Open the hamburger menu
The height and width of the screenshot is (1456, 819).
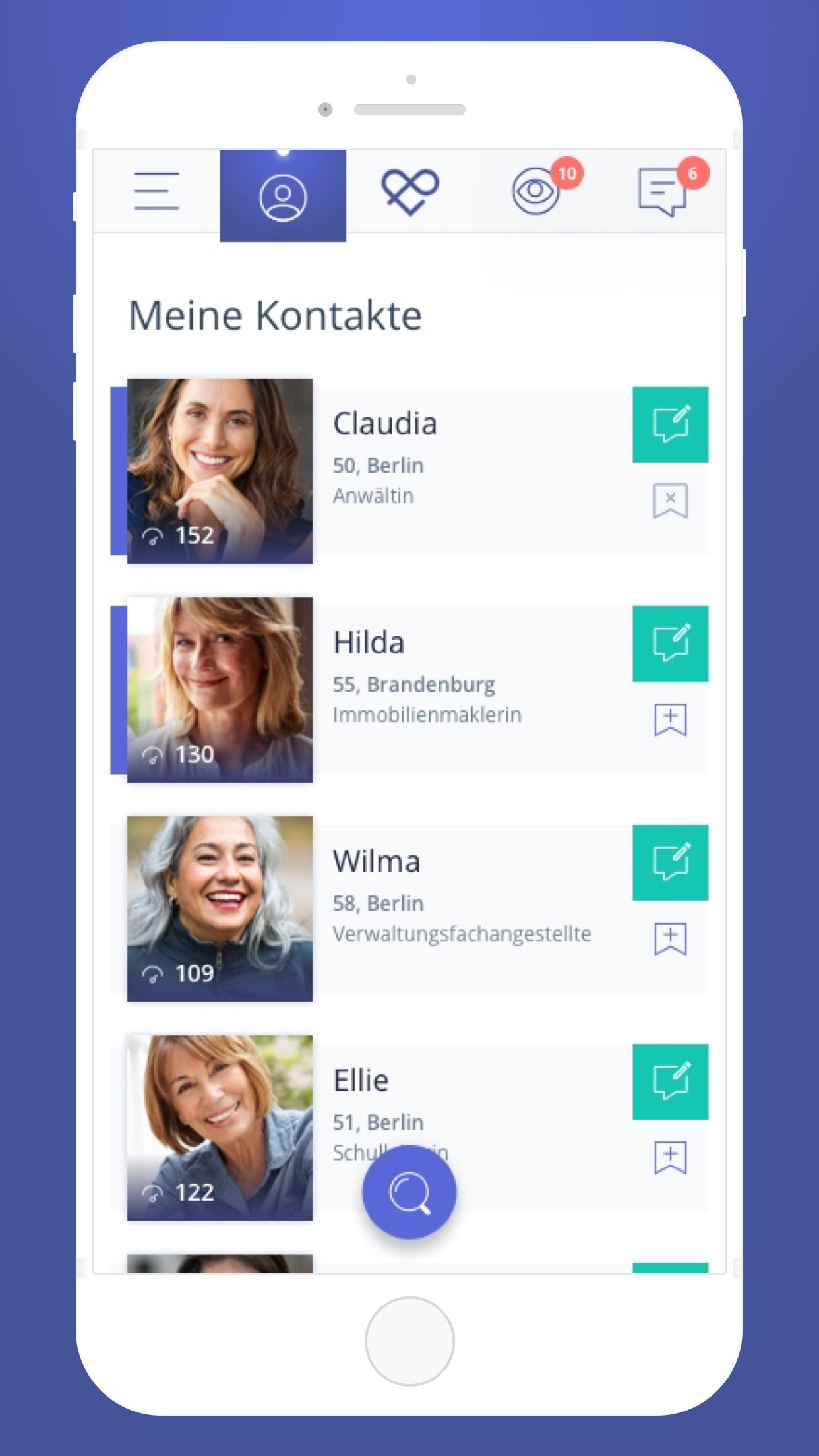click(156, 191)
